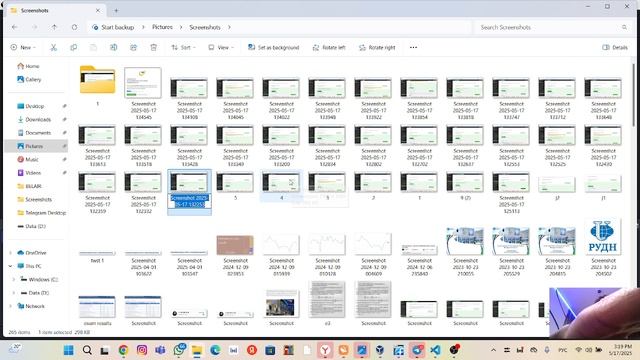Switch to the Screenshots window tab
Viewport: 640px width, 360px height.
(x=55, y=10)
